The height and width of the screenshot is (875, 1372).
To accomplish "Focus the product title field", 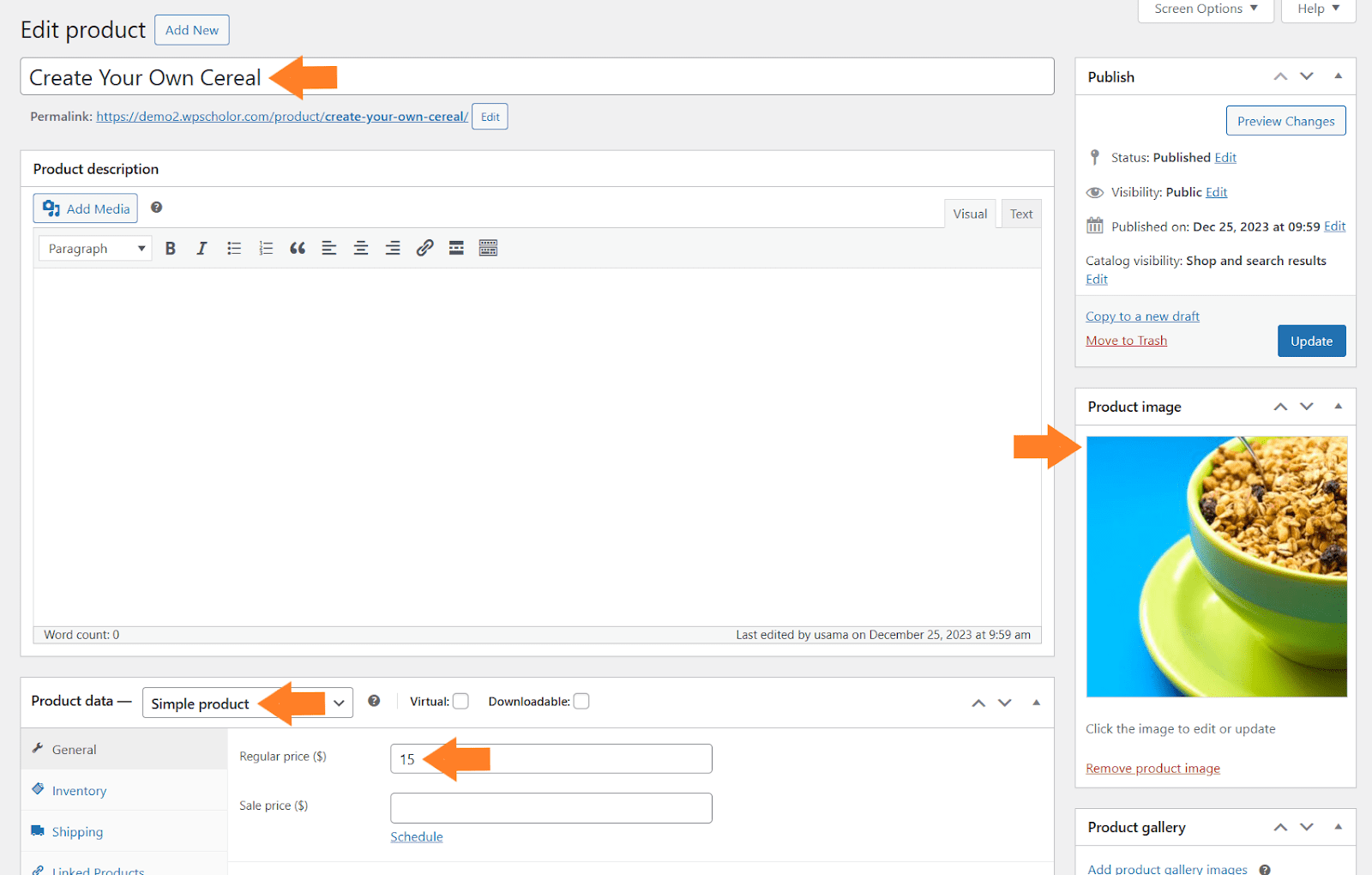I will pos(538,77).
